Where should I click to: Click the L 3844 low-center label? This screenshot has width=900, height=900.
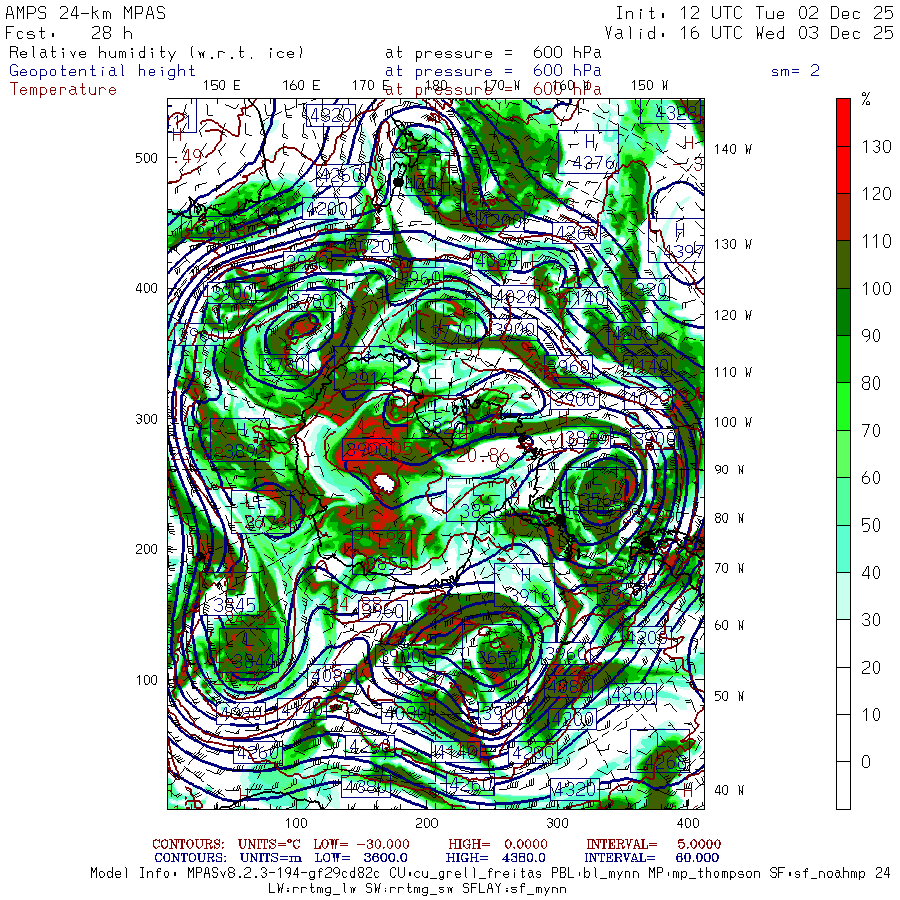(x=249, y=650)
